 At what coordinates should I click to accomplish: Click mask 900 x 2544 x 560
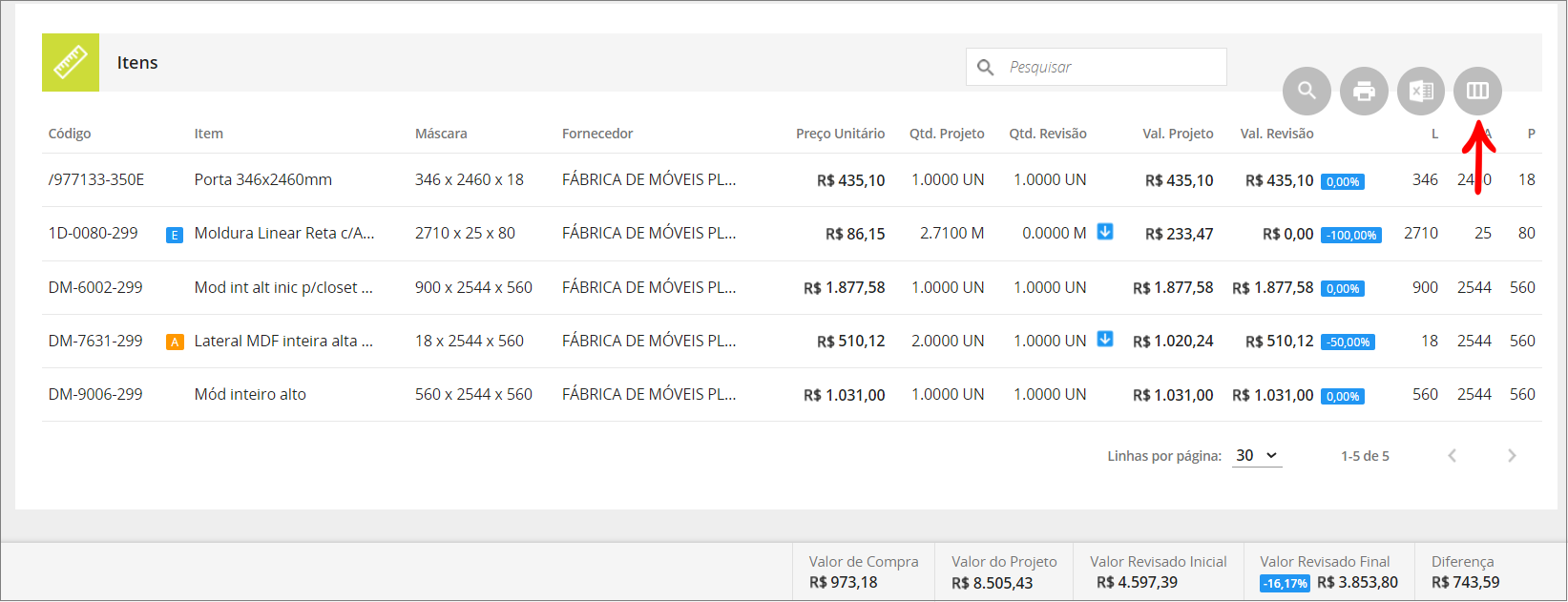coord(473,287)
